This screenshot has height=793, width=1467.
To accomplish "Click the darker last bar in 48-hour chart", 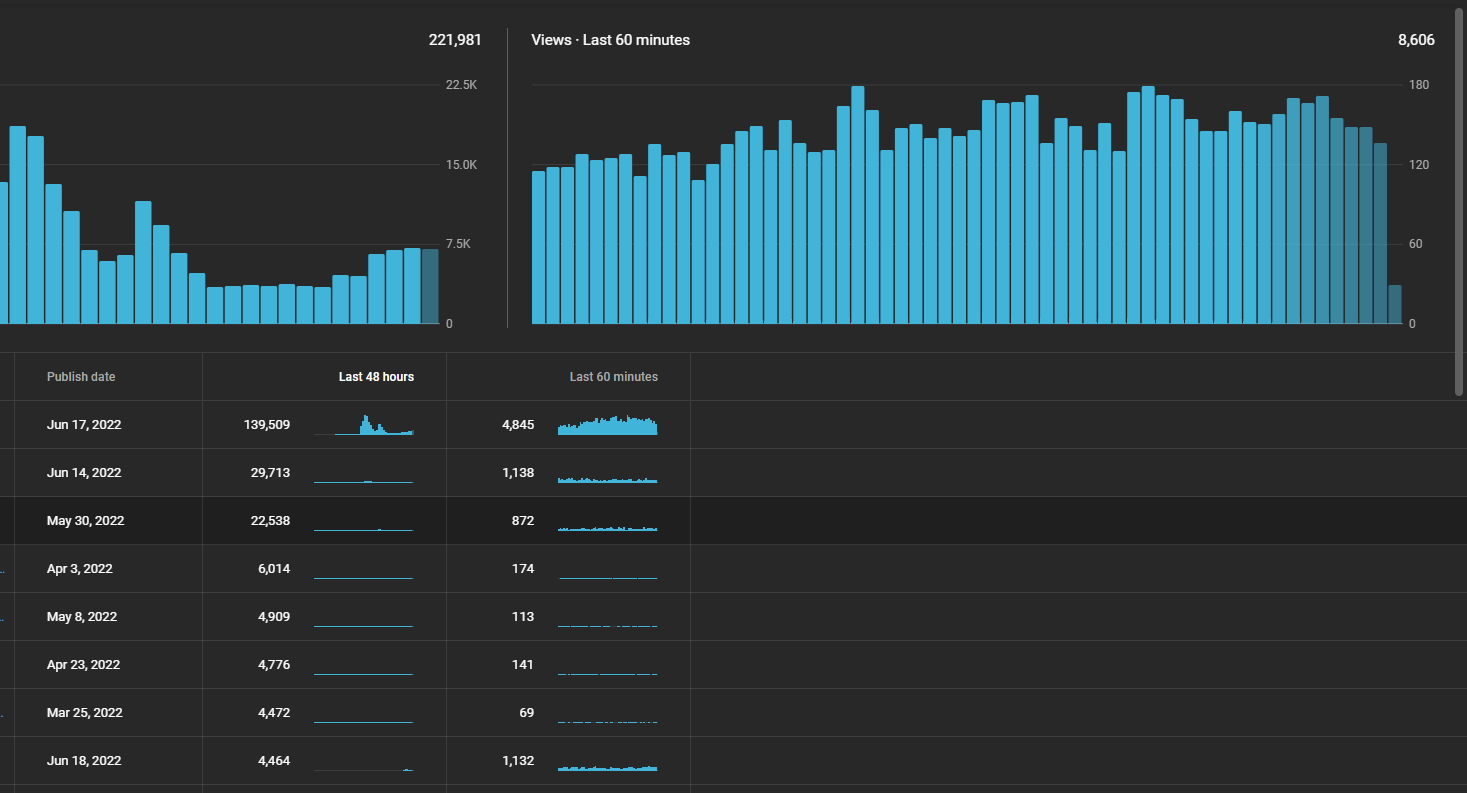I will pos(430,287).
